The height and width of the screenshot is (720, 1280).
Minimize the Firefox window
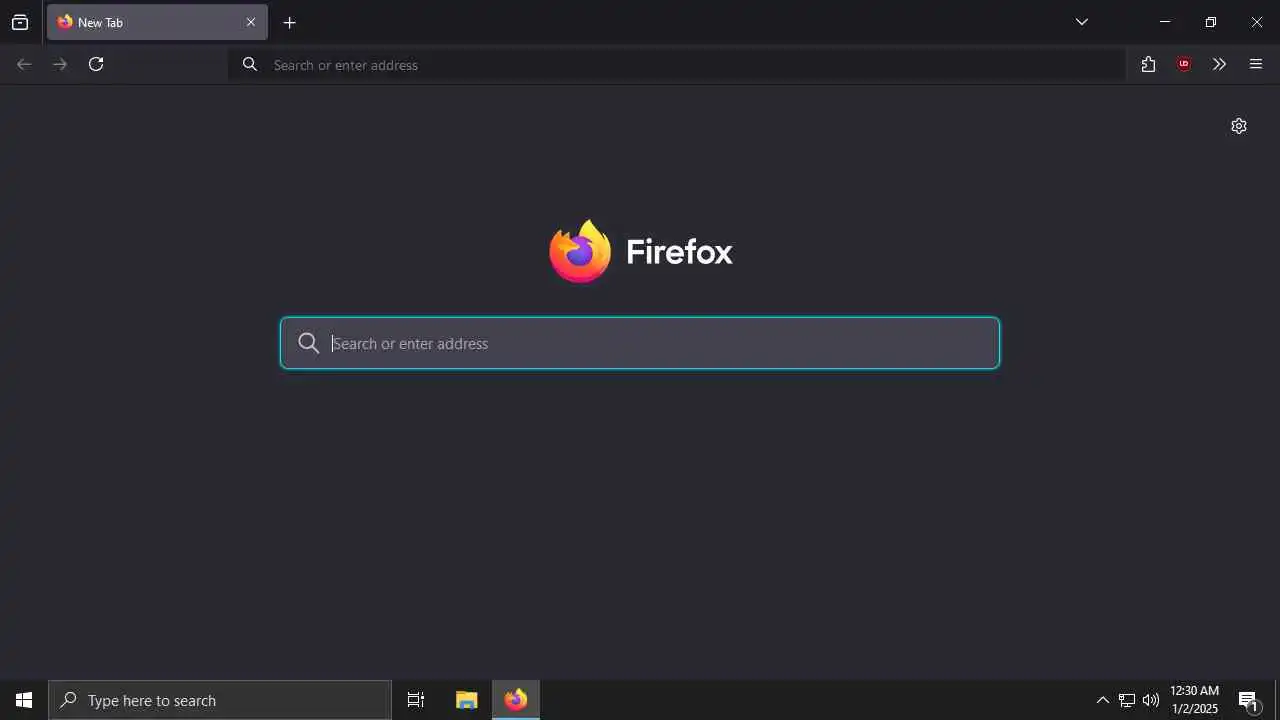[x=1164, y=22]
